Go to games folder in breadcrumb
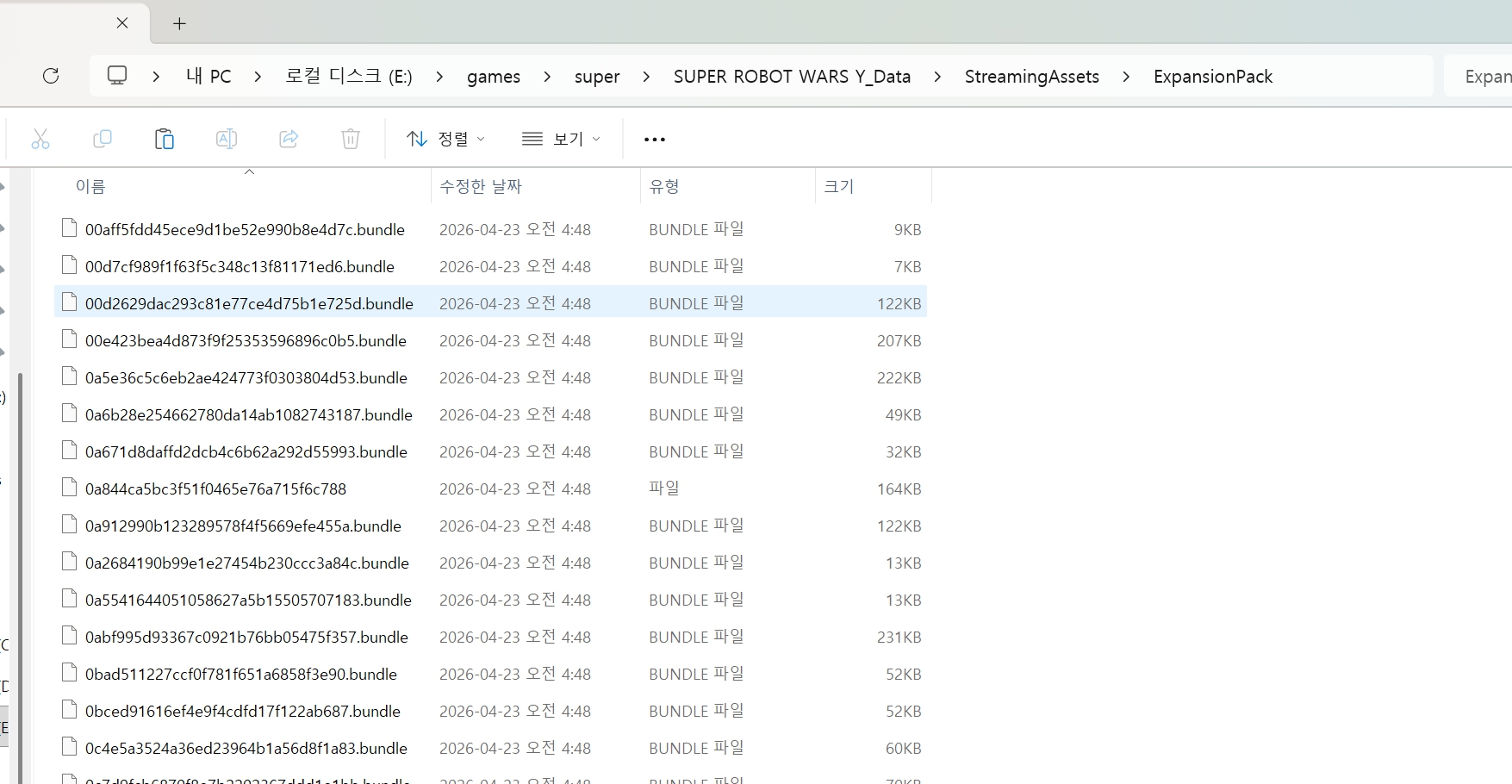The image size is (1512, 784). tap(494, 77)
